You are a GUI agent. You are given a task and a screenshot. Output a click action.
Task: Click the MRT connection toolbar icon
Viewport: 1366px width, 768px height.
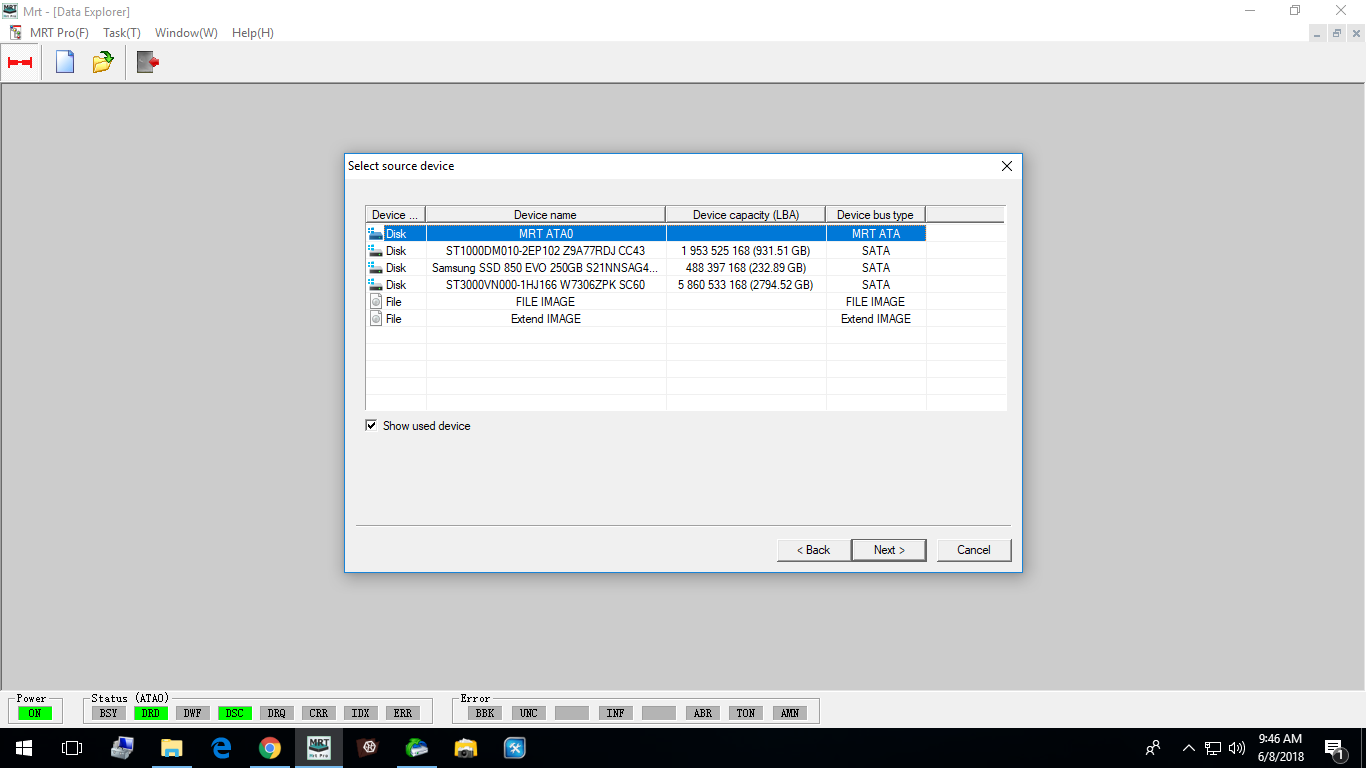pyautogui.click(x=21, y=61)
